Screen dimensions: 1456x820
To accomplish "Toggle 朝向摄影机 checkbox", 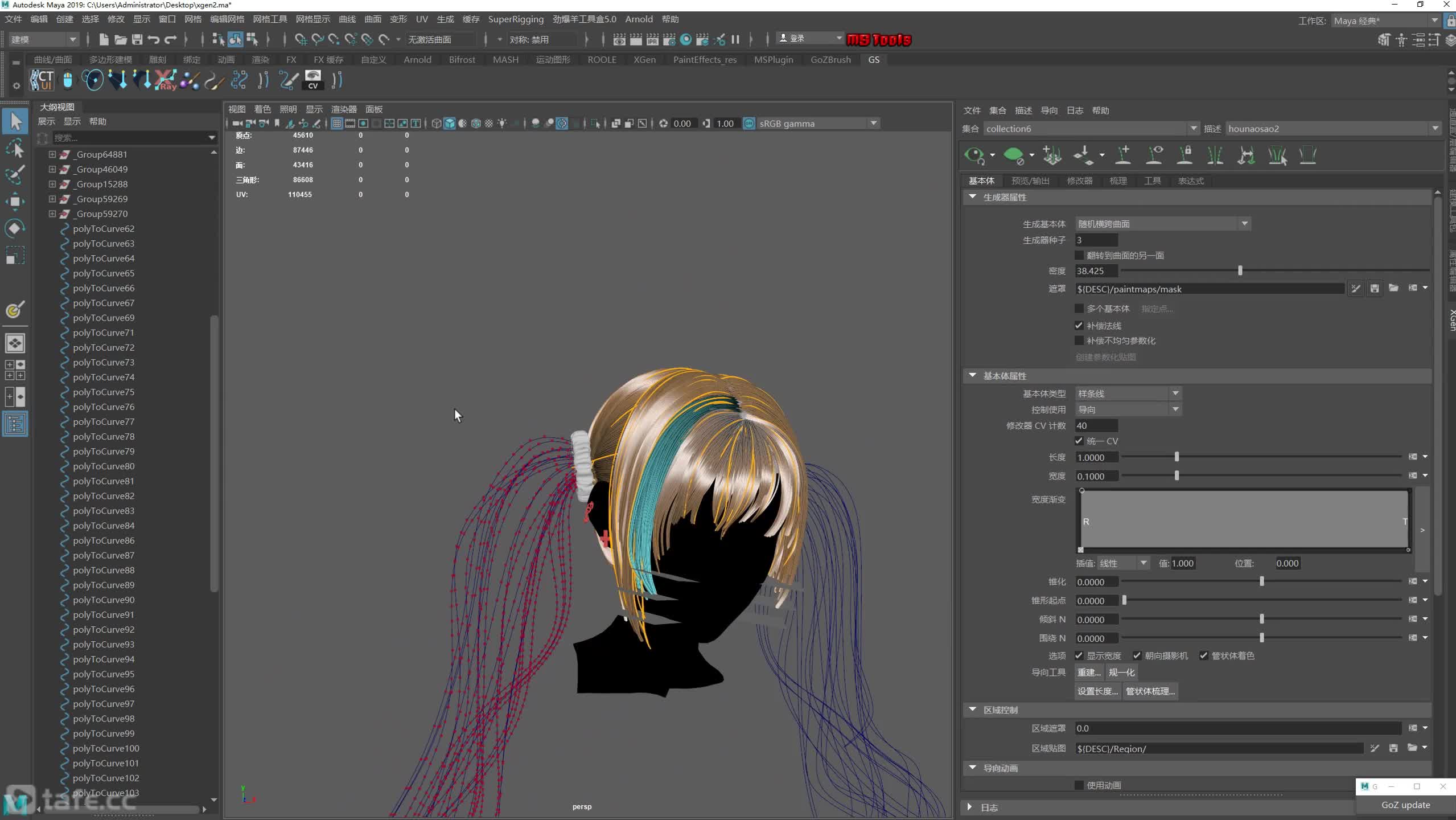I will point(1137,655).
